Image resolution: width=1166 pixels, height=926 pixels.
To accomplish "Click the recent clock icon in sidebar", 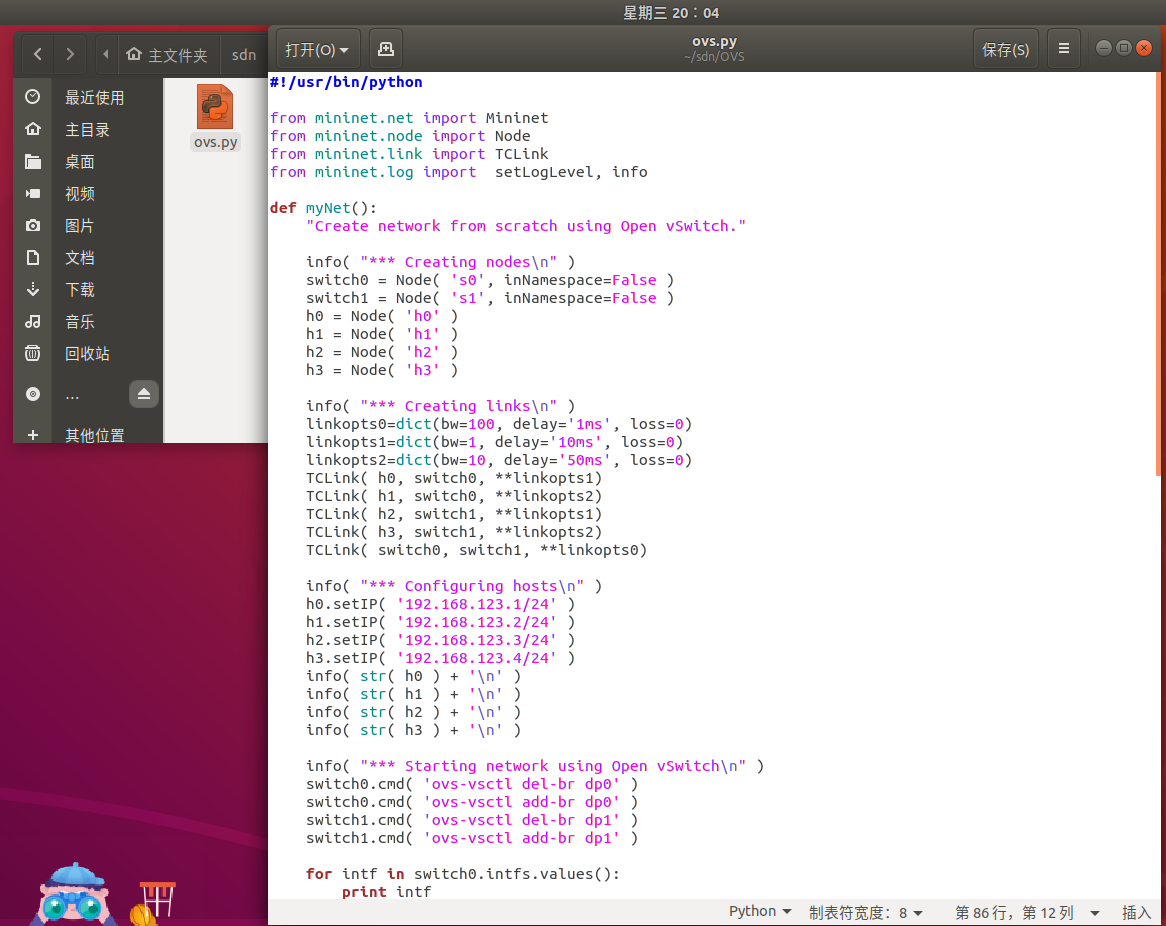I will pos(33,97).
